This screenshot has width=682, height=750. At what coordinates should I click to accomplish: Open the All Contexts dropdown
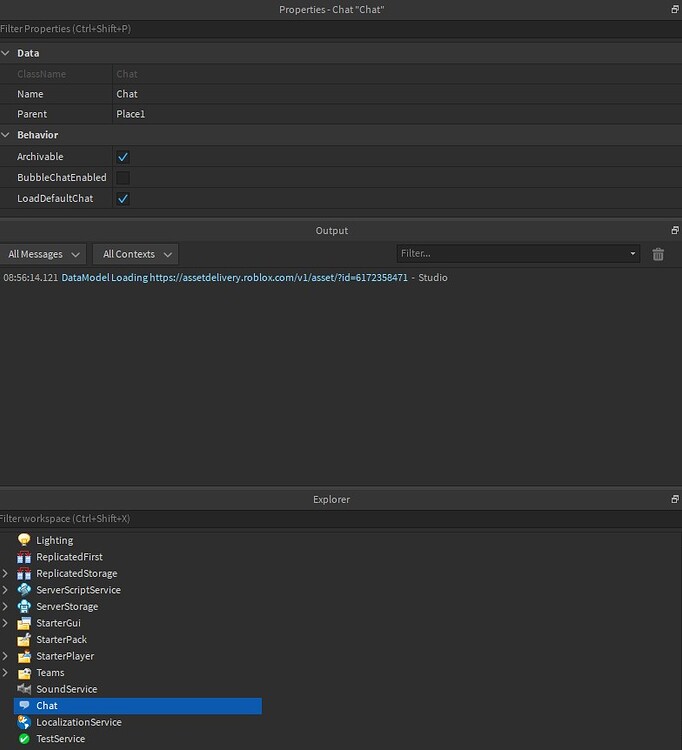click(136, 254)
